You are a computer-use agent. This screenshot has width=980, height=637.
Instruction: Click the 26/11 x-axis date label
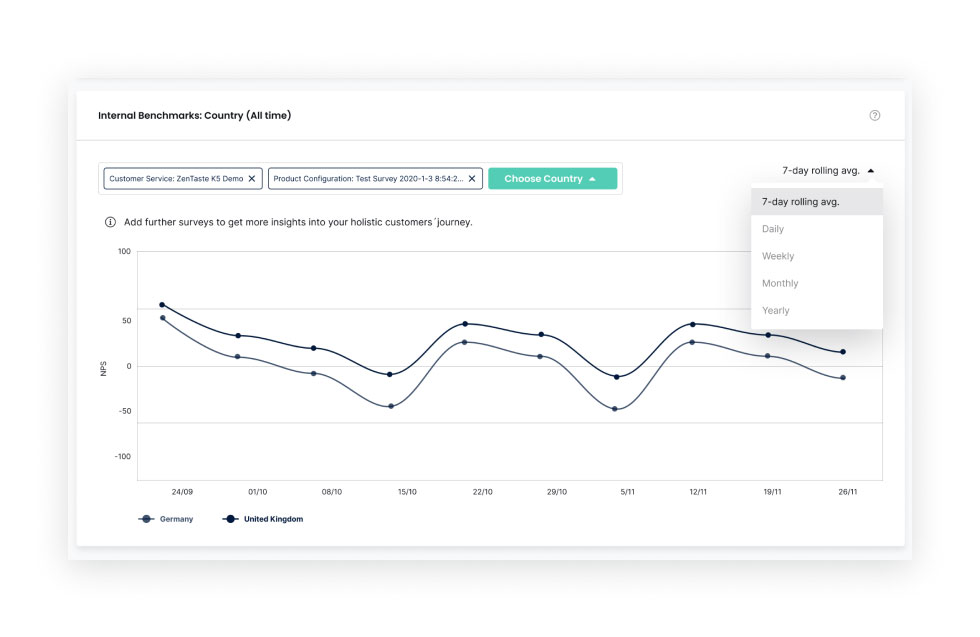point(848,492)
